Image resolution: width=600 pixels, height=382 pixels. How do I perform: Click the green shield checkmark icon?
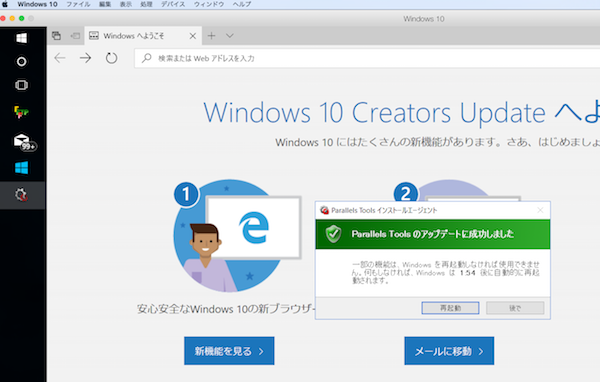(x=334, y=234)
